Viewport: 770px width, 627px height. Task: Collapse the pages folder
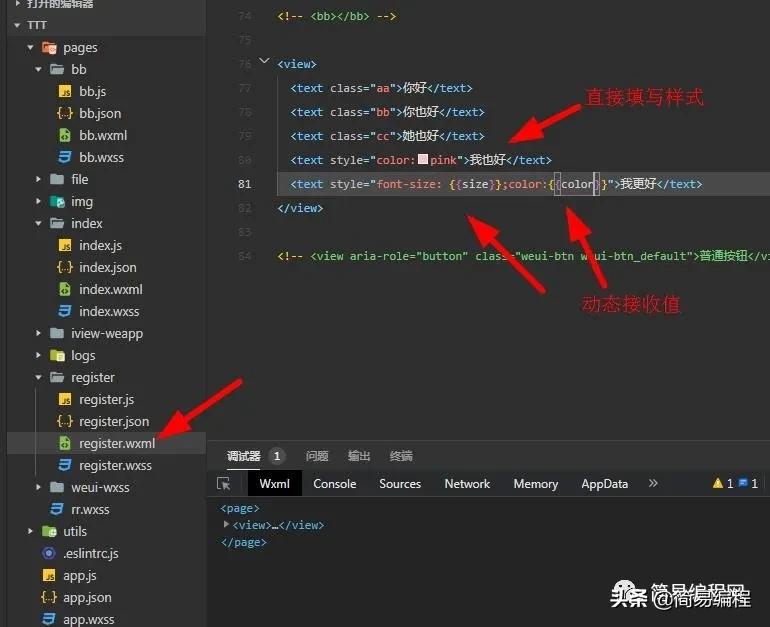(x=30, y=48)
